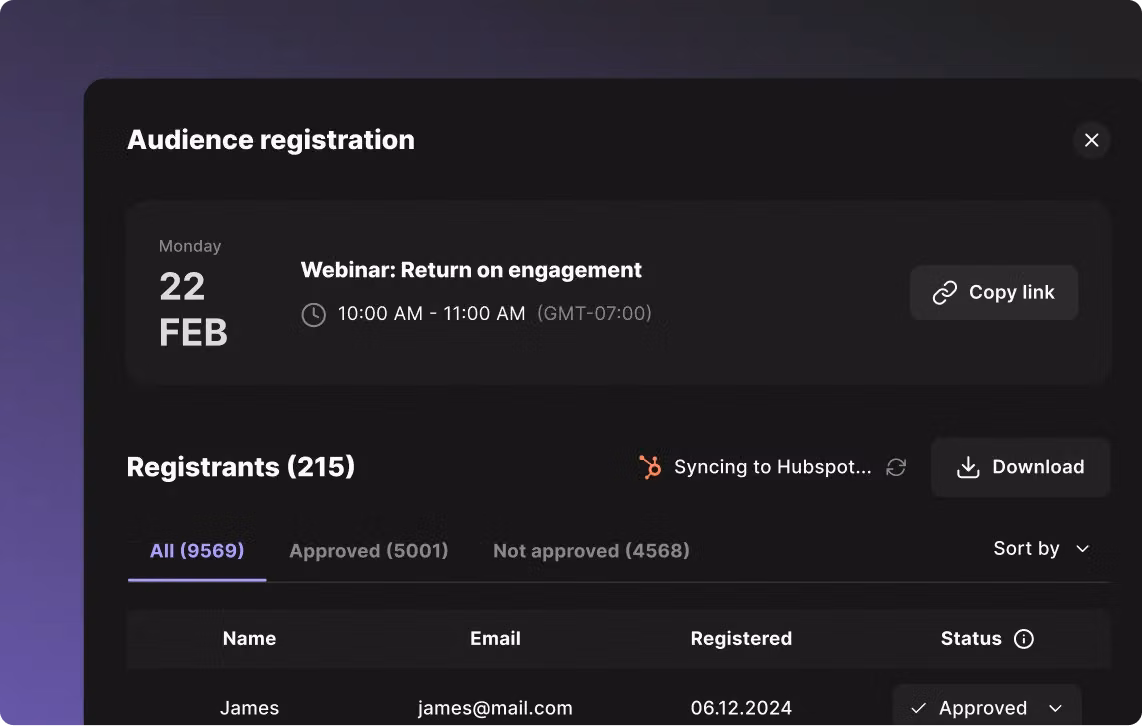
Task: Expand the Sort by dropdown
Action: point(1040,548)
